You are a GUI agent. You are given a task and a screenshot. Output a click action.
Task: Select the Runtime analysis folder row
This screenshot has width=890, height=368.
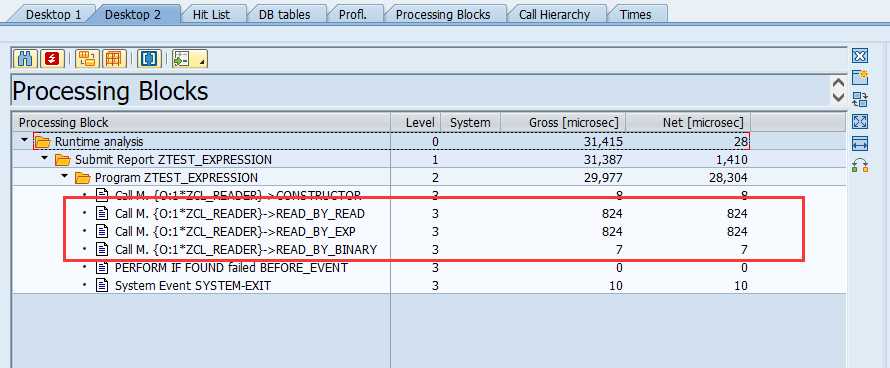(429, 141)
